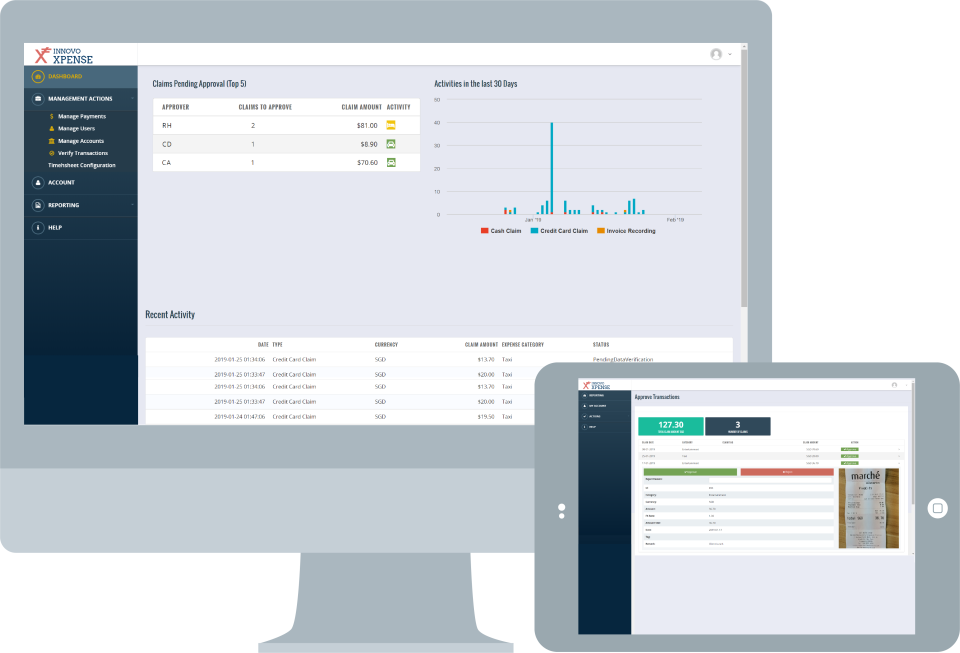Expand the Management Actions chevron
Image resolution: width=960 pixels, height=653 pixels.
tap(132, 99)
